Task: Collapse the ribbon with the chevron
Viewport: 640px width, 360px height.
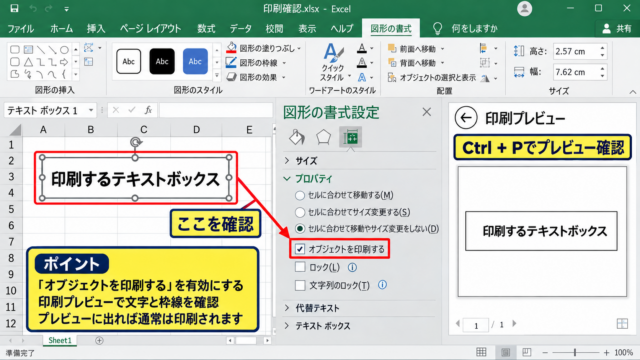Action: point(633,92)
